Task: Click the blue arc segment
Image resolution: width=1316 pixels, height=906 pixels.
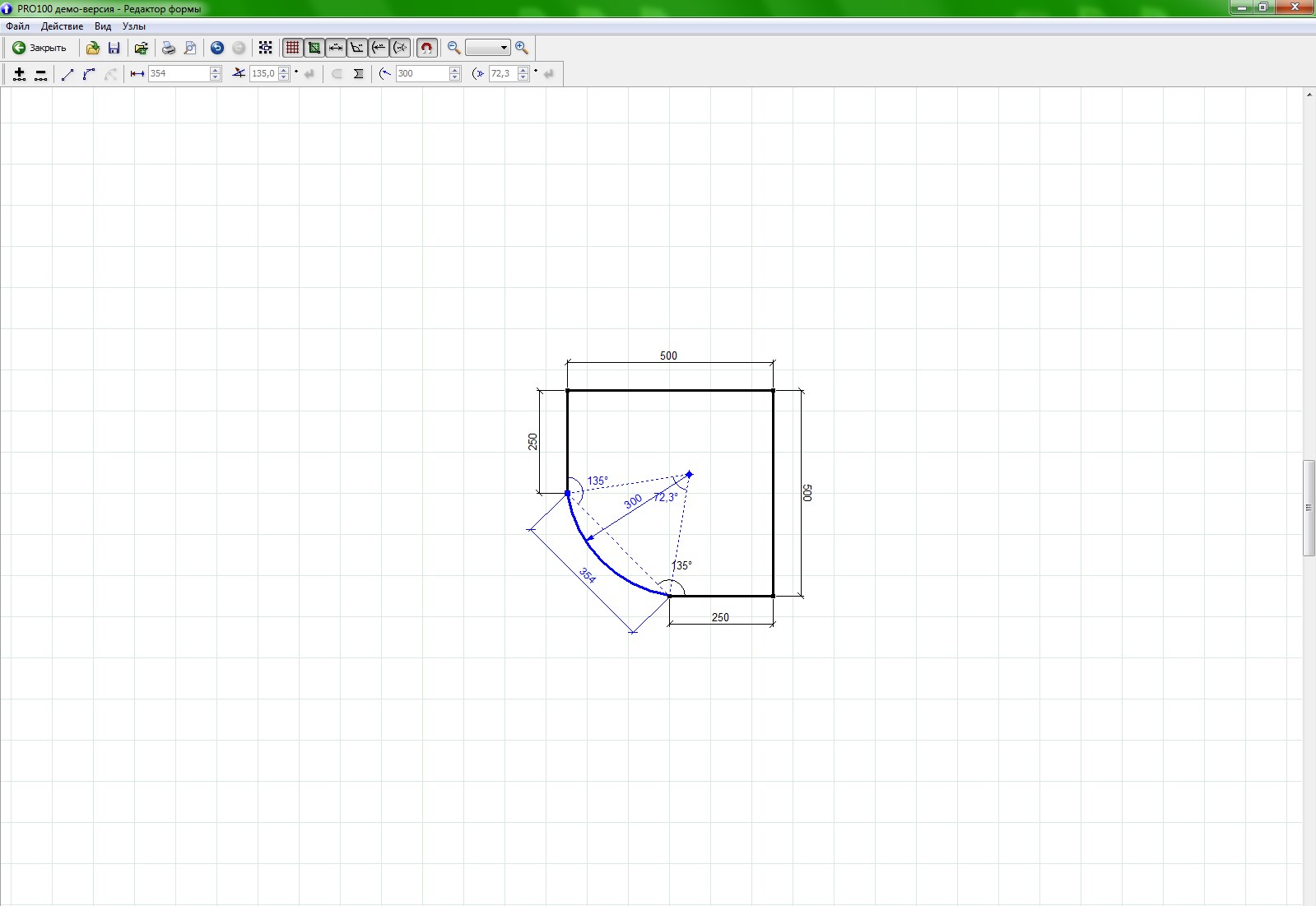Action: point(605,561)
